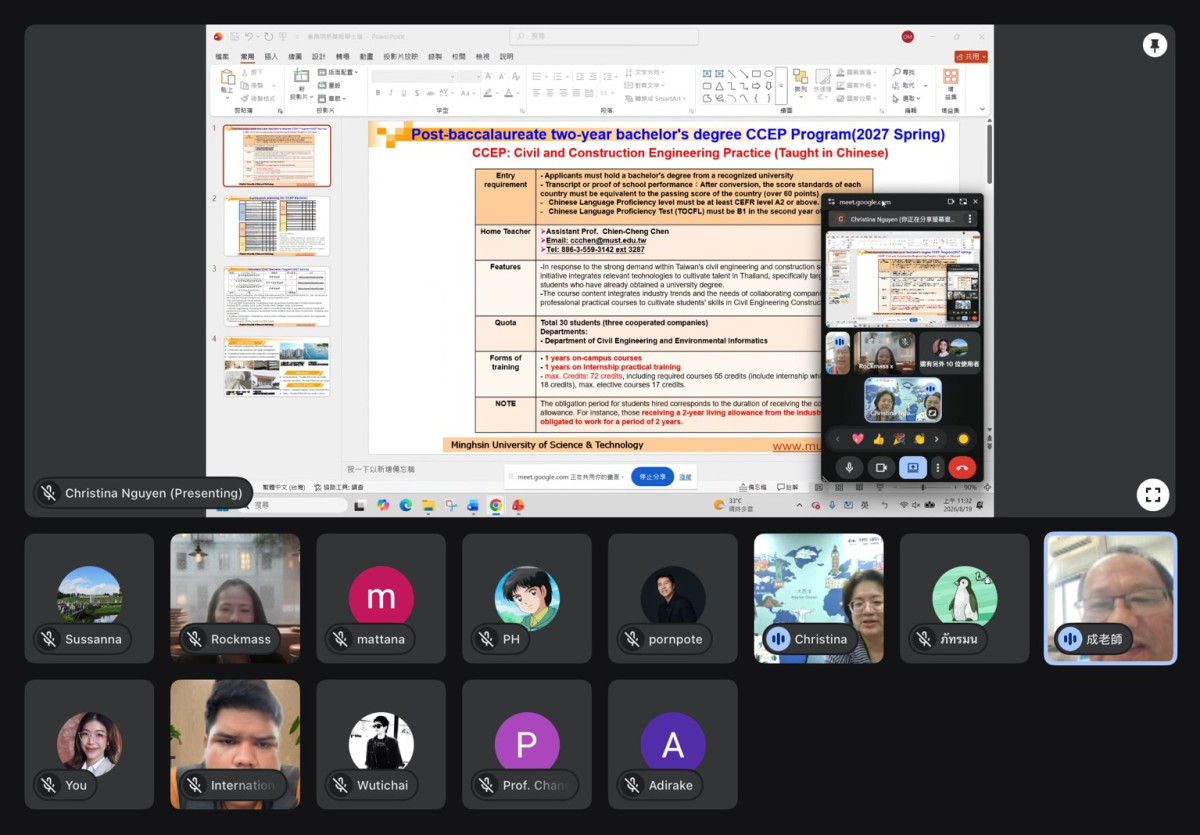The height and width of the screenshot is (835, 1200).
Task: Open more options dots beside hang-up button
Action: click(938, 467)
